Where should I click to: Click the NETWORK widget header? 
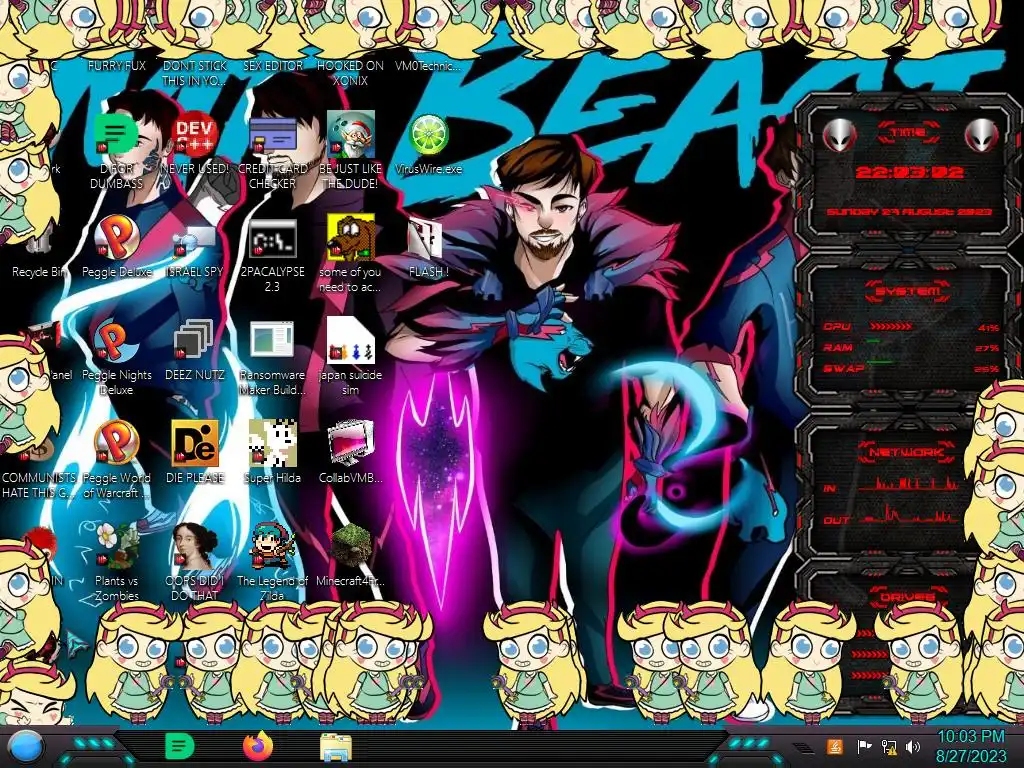[906, 452]
